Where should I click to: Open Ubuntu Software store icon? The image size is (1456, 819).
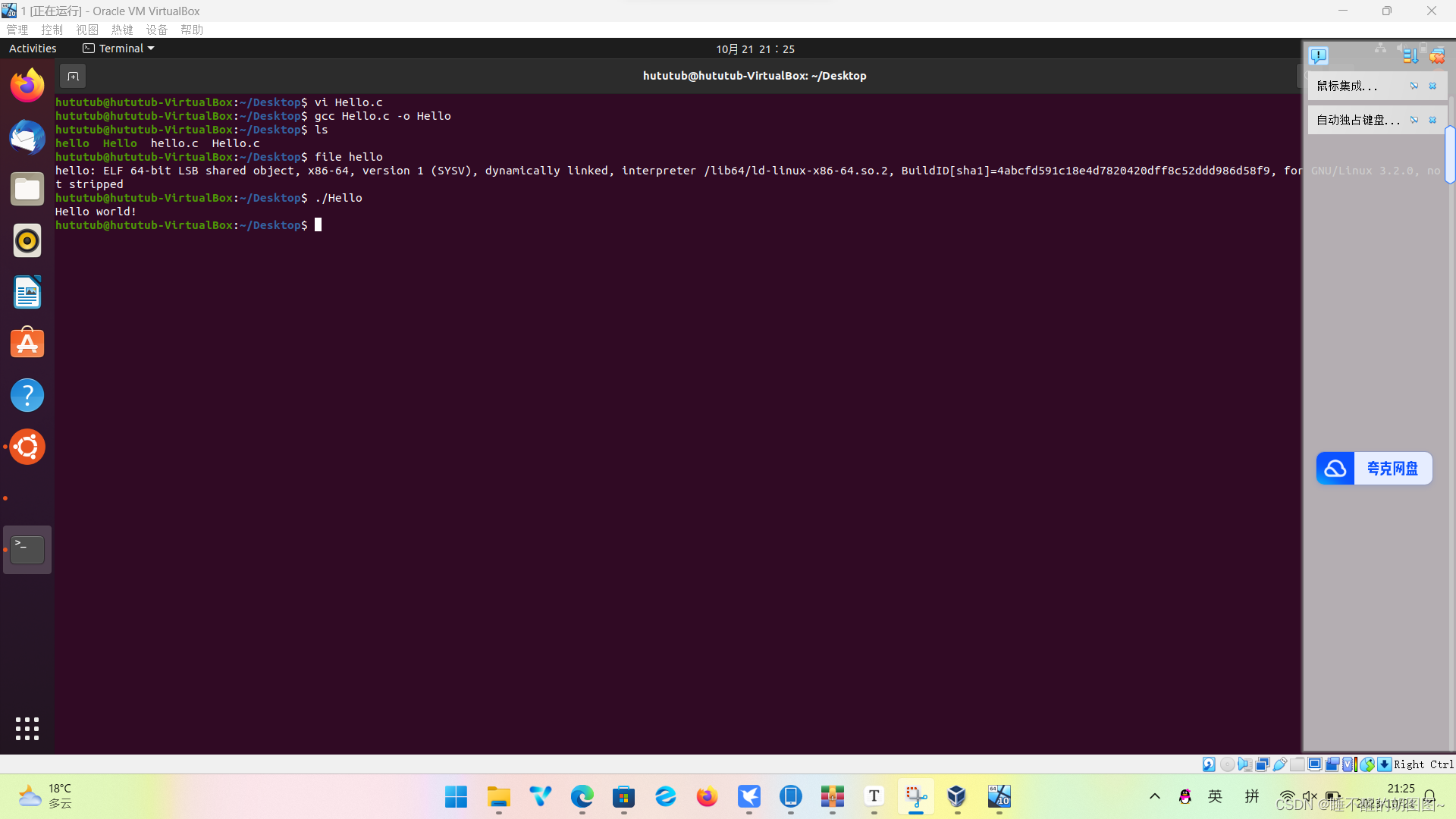tap(27, 344)
